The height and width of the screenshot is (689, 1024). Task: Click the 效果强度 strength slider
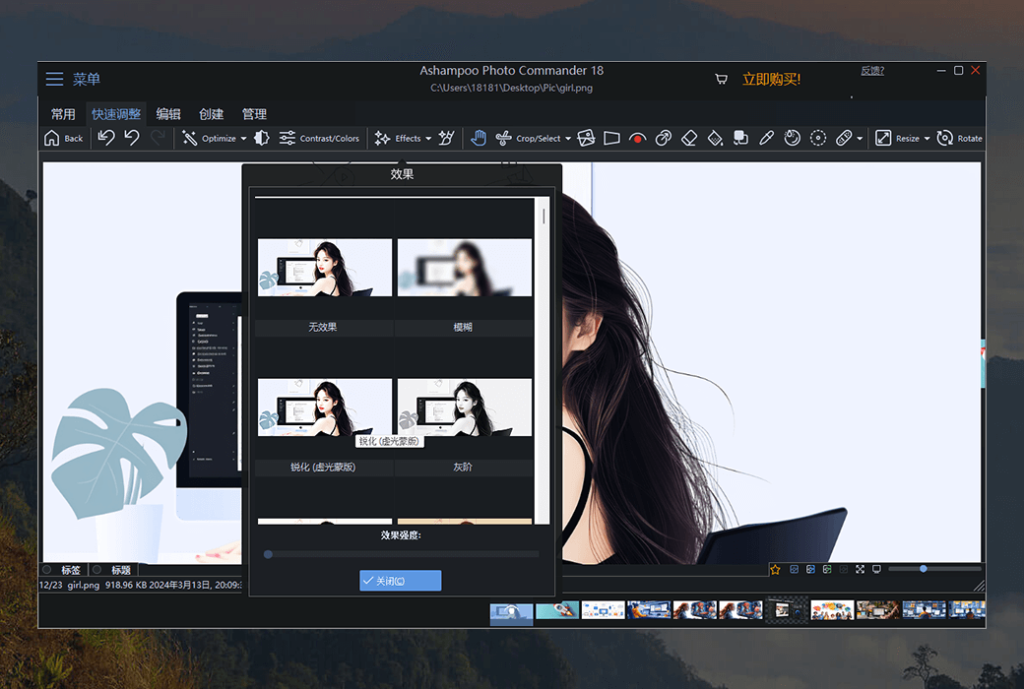(401, 554)
